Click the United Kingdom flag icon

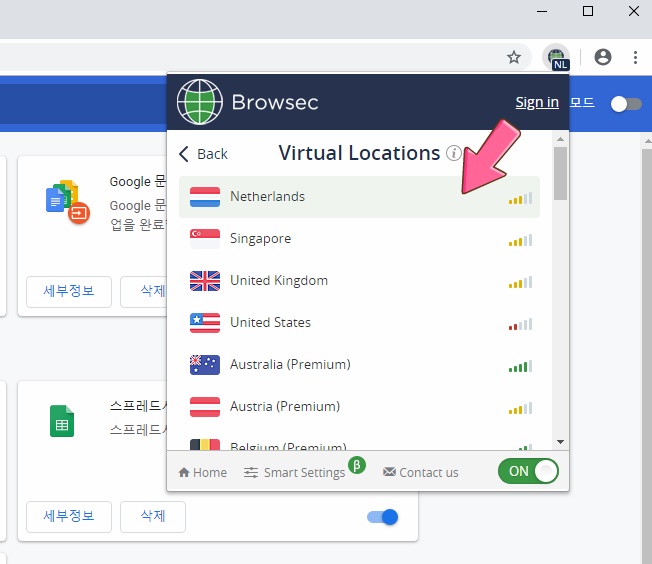tap(205, 281)
